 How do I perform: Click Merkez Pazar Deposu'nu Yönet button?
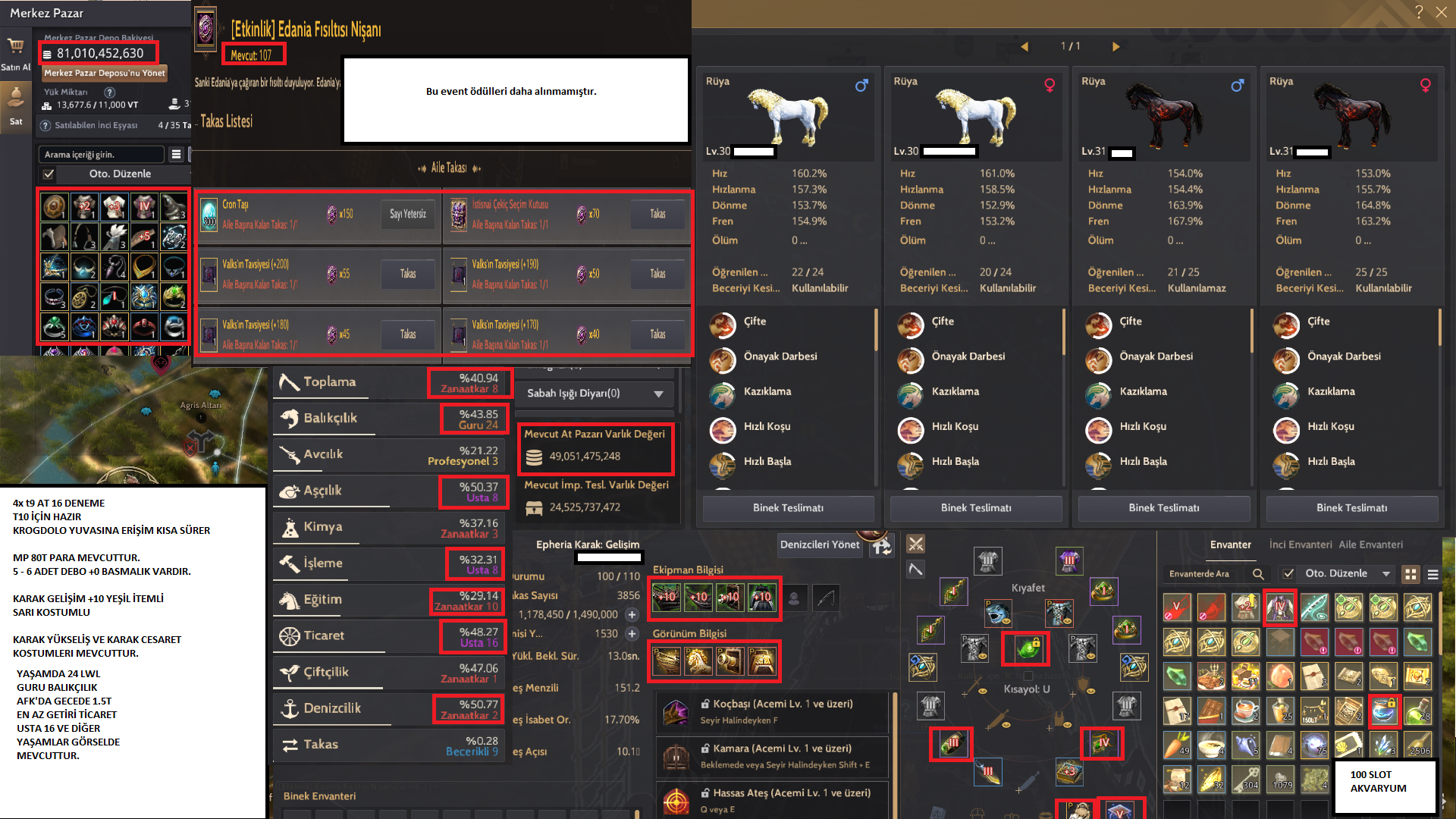click(104, 73)
